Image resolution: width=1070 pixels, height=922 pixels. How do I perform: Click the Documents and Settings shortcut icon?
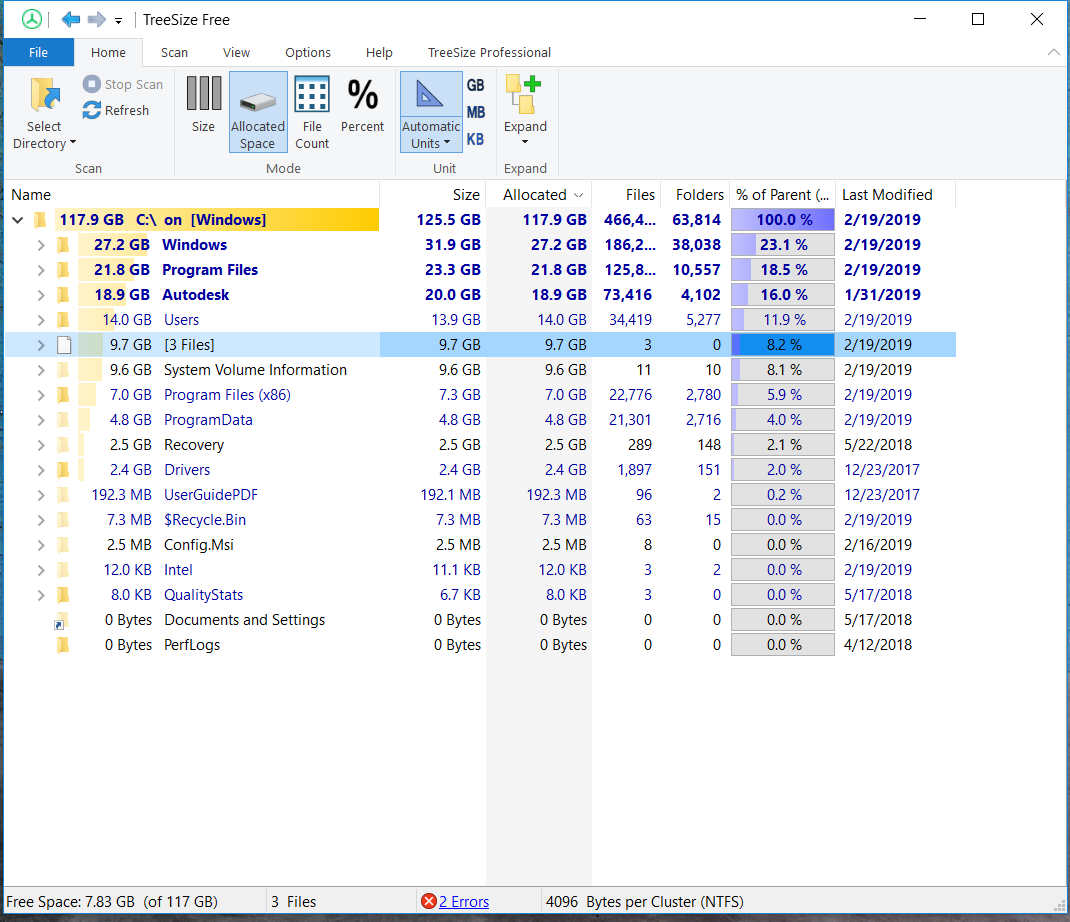[x=61, y=621]
